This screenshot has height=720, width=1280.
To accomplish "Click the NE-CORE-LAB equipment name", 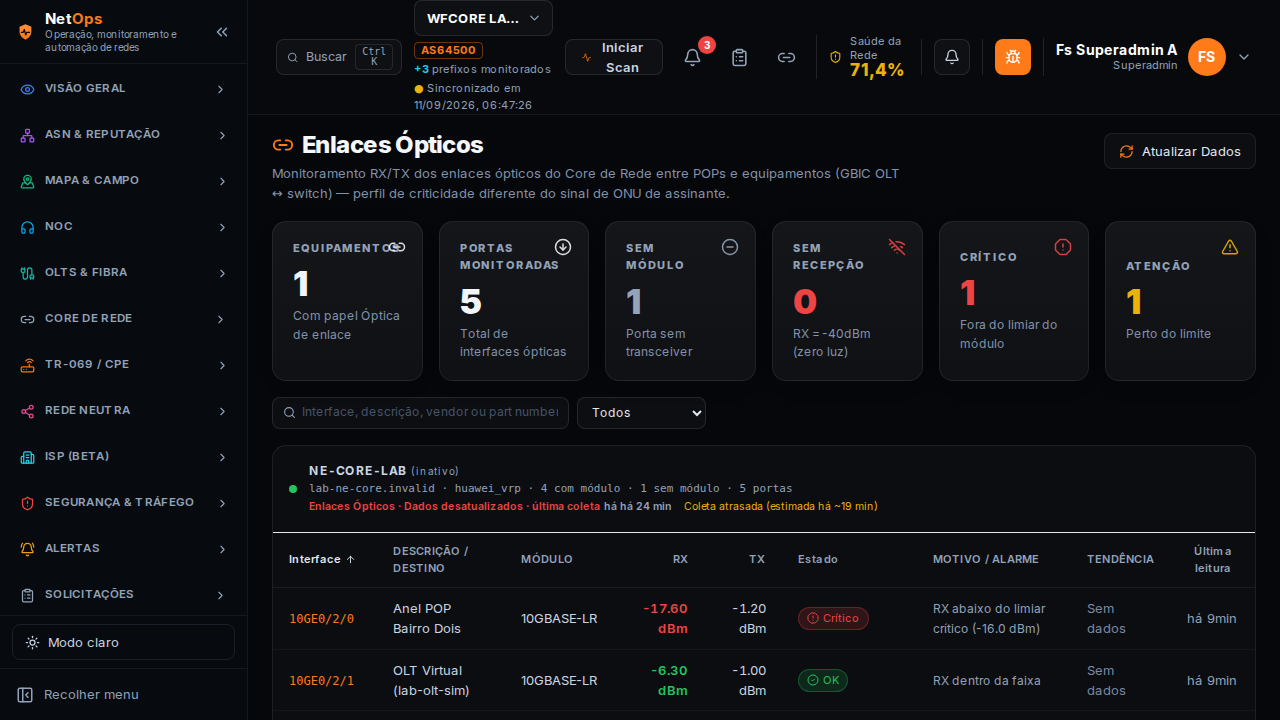I will (x=358, y=470).
